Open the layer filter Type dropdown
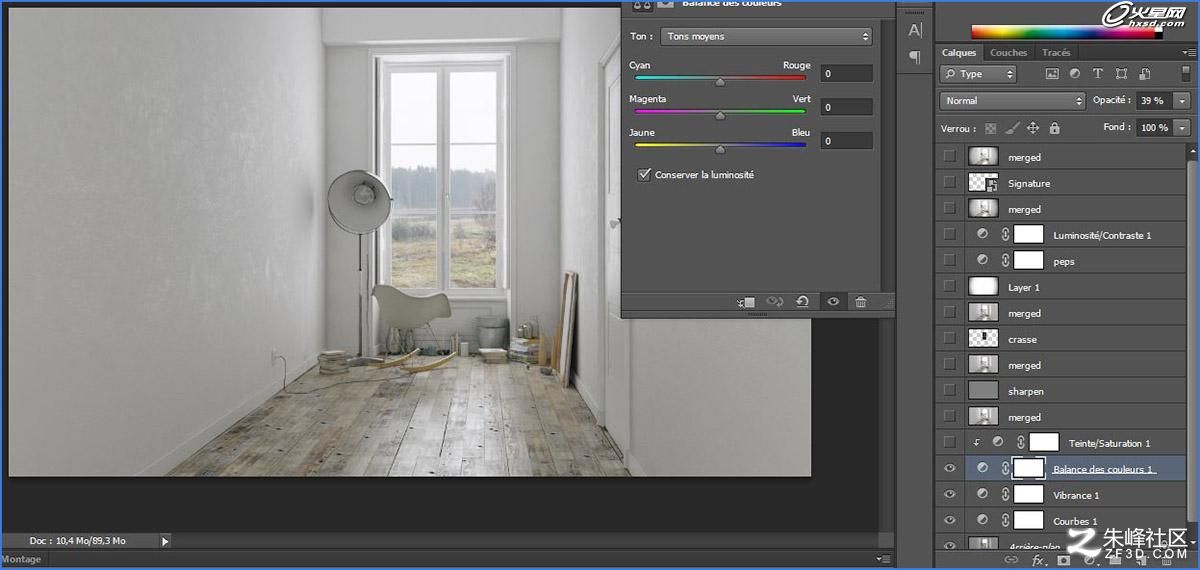Screen dimensions: 1200x570 tap(978, 74)
